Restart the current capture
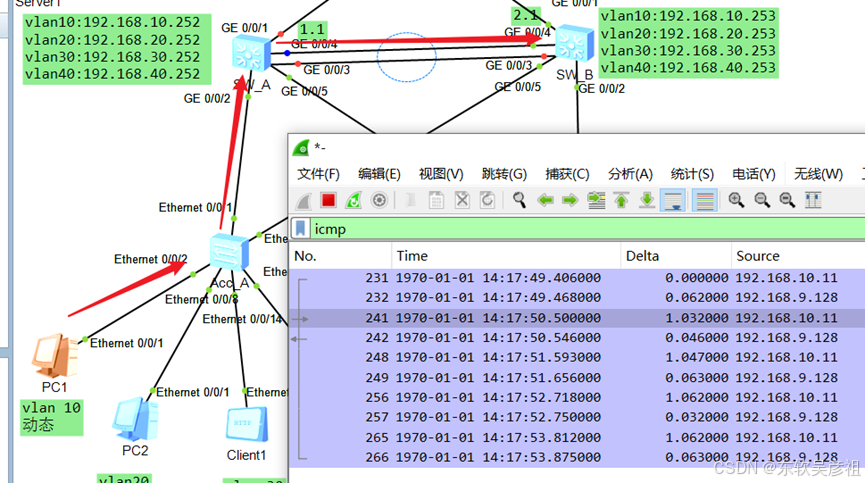865x483 pixels. [x=354, y=200]
